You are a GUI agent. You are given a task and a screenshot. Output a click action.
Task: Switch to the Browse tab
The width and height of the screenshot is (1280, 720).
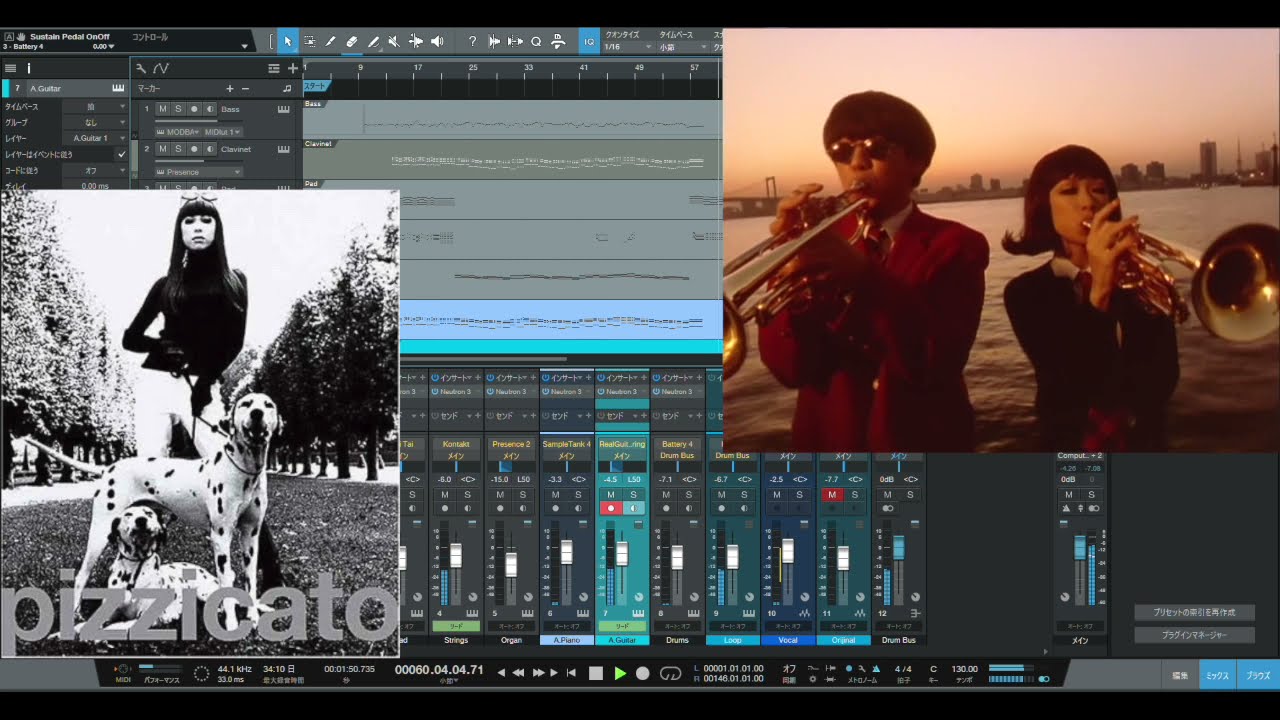coord(1257,676)
